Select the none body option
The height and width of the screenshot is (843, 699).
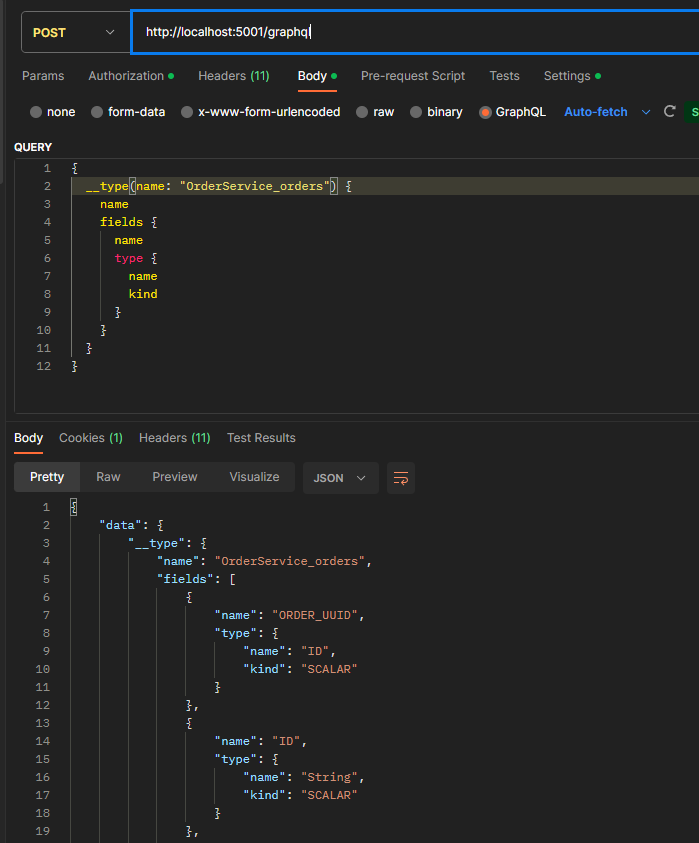[x=52, y=112]
